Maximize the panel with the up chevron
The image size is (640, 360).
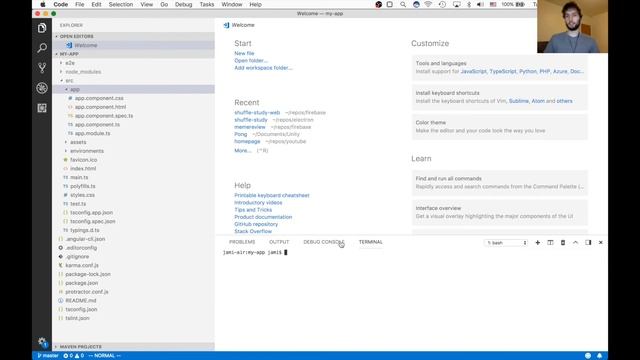pos(576,242)
